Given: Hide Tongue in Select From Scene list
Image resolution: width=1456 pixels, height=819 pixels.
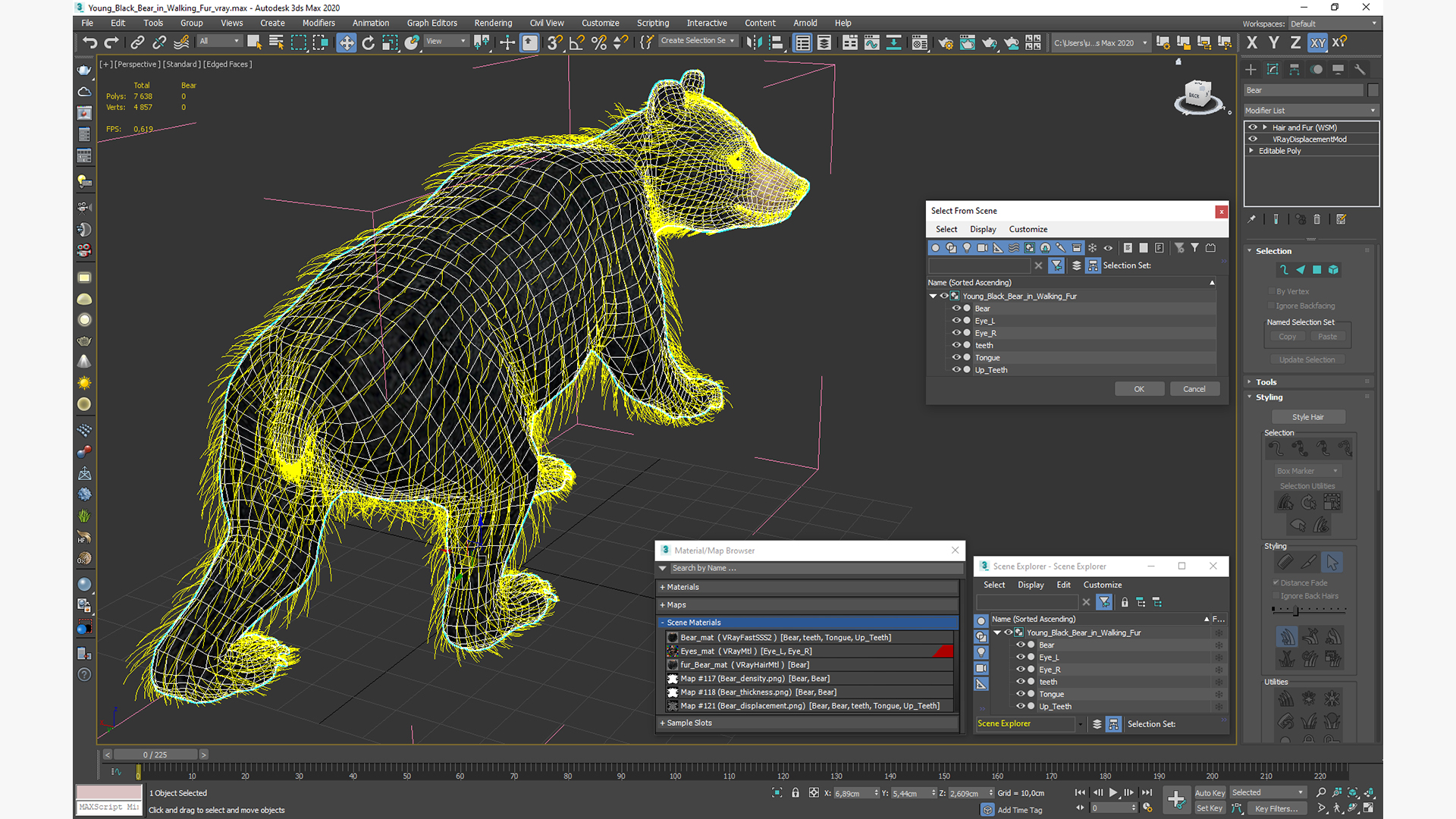Looking at the screenshot, I should [x=956, y=357].
